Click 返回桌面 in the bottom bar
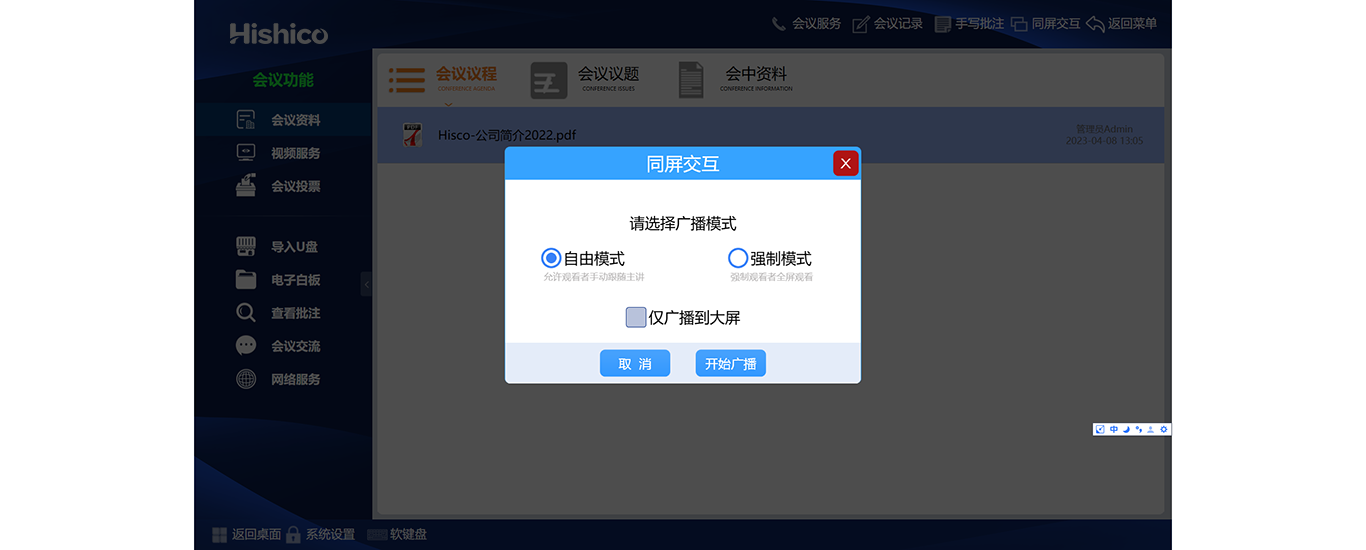 pos(246,535)
